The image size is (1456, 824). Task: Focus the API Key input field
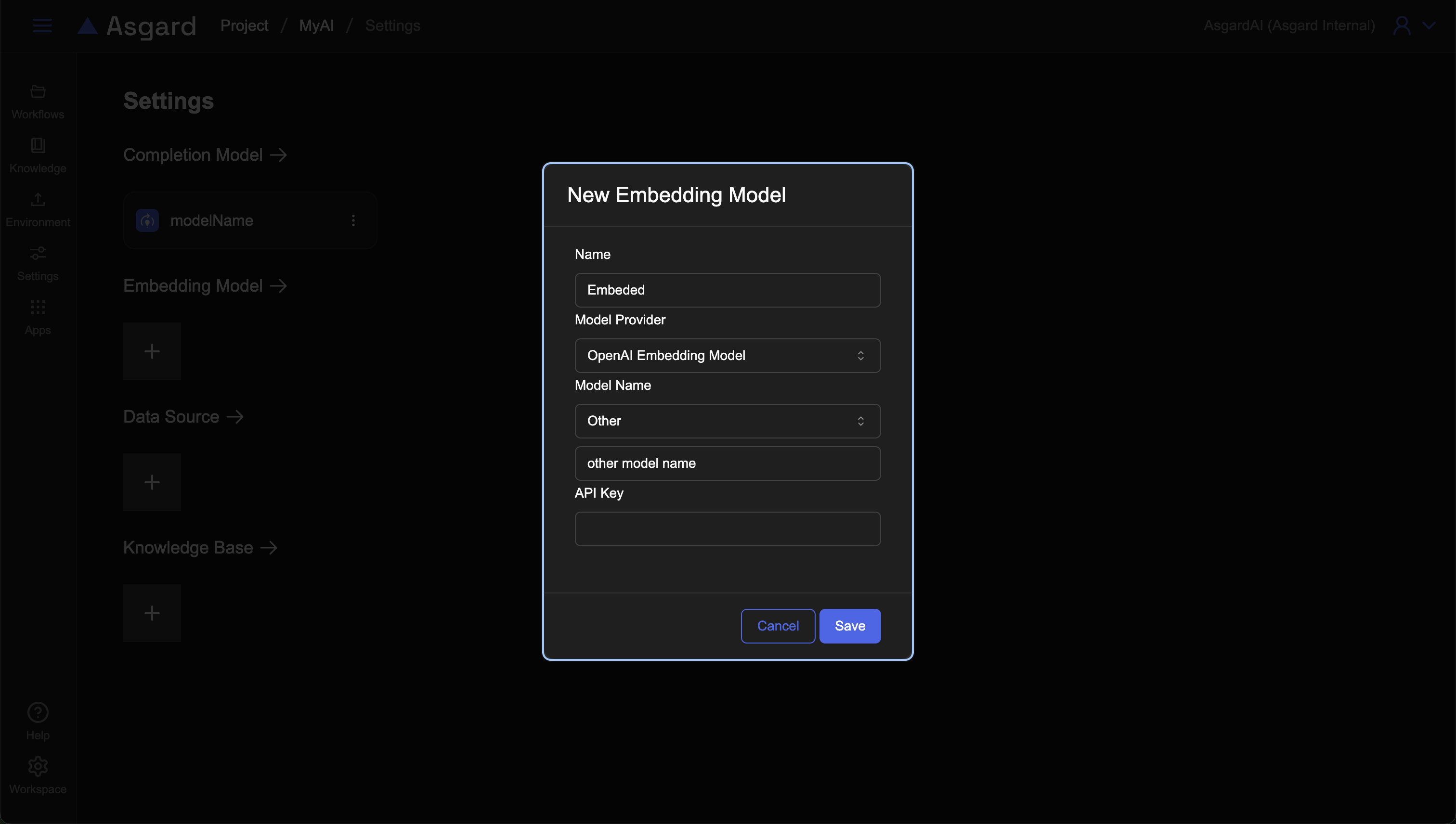[x=727, y=528]
